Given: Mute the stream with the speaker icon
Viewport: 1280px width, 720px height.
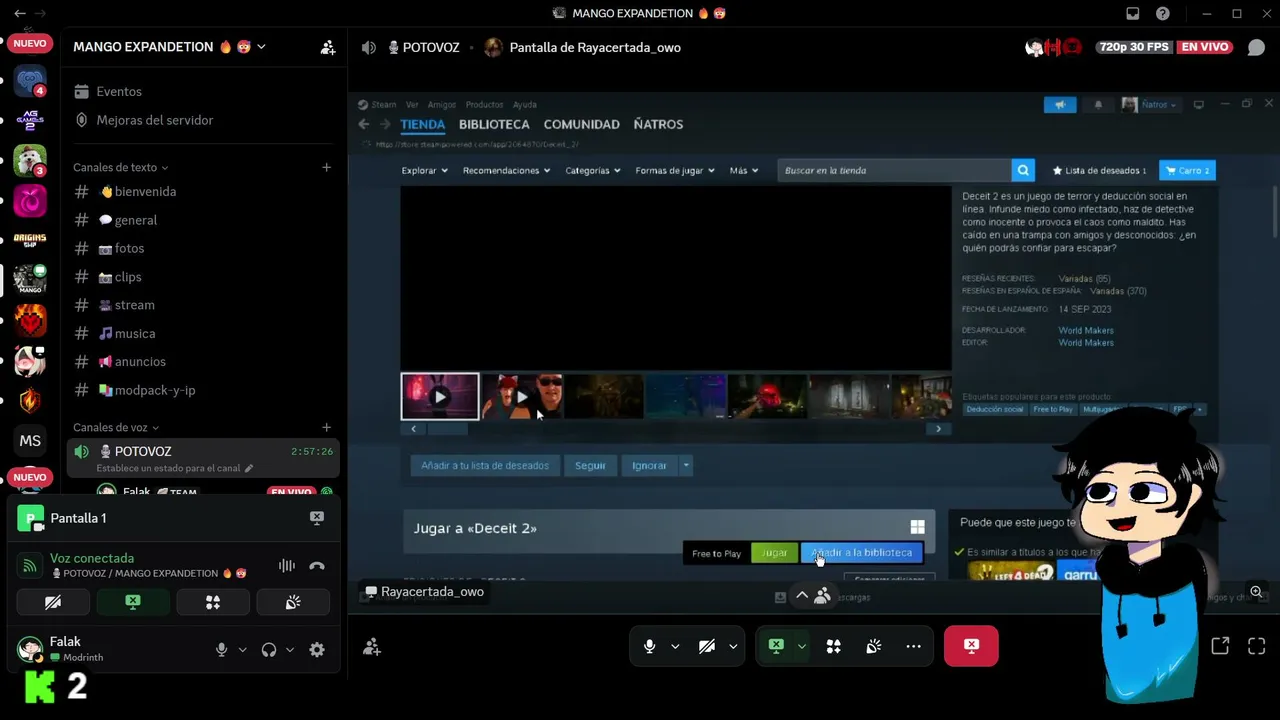Looking at the screenshot, I should point(369,47).
